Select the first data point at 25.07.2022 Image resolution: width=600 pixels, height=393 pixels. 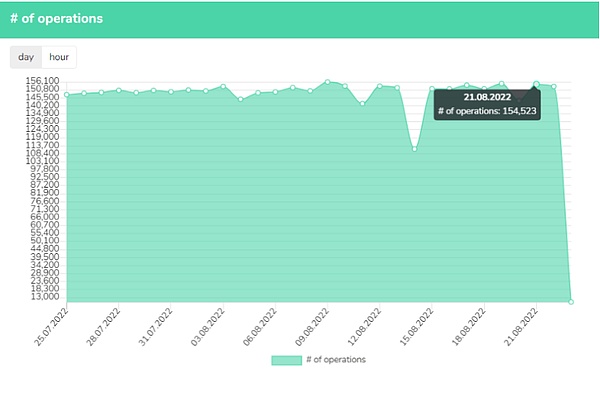pos(67,95)
